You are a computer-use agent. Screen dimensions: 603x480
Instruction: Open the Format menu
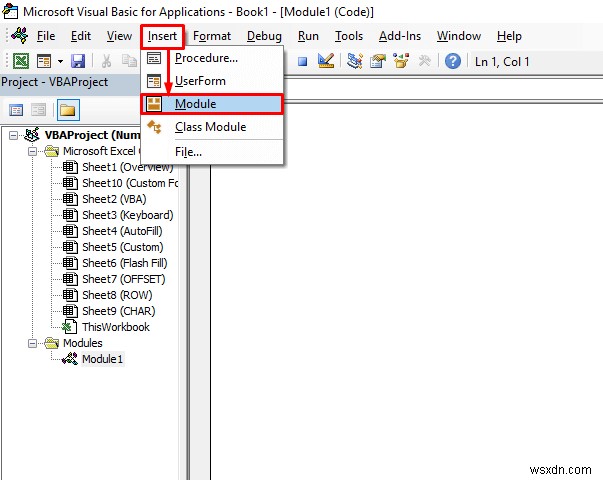coord(212,36)
